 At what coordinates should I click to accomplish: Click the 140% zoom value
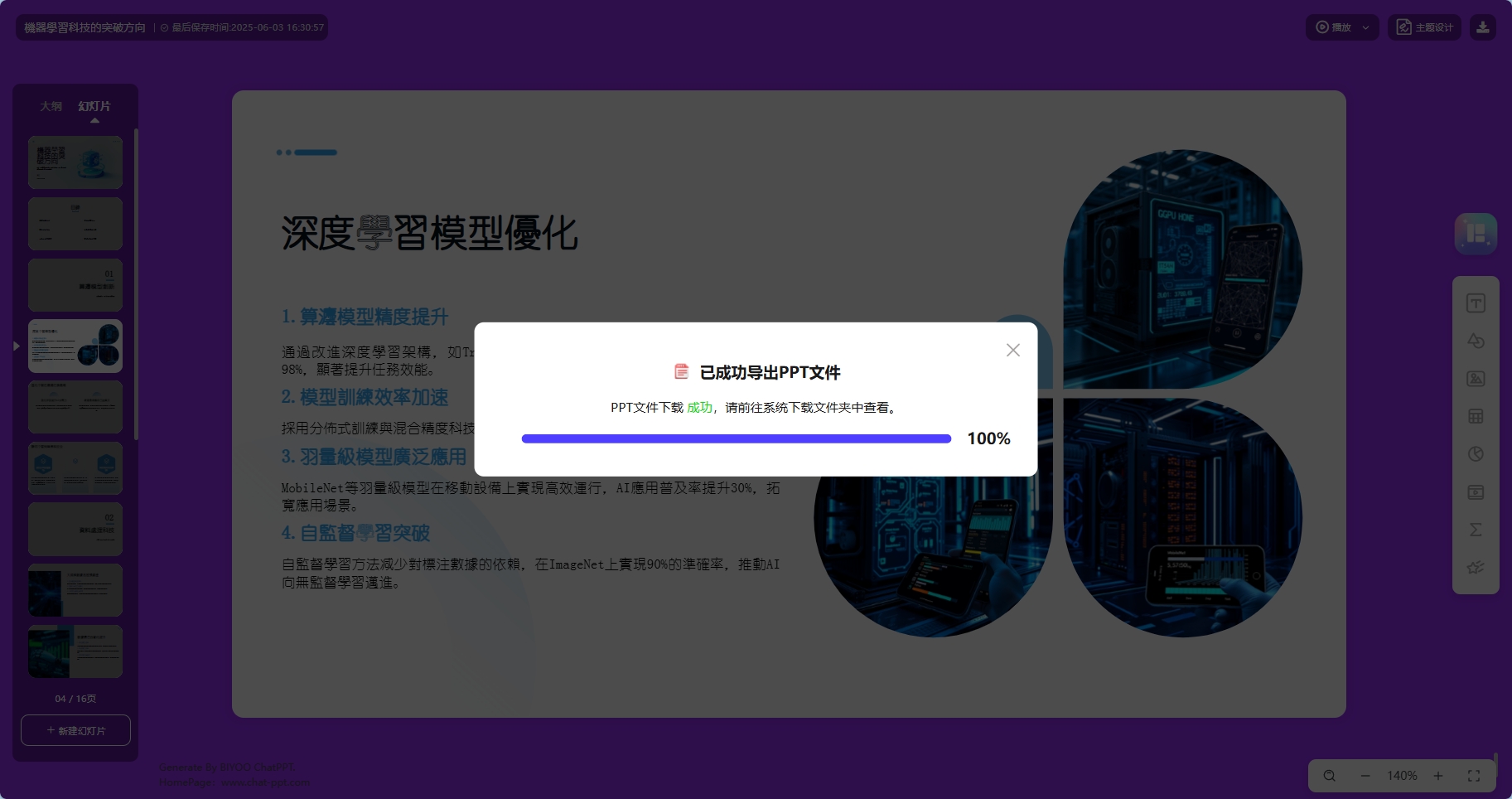1402,776
